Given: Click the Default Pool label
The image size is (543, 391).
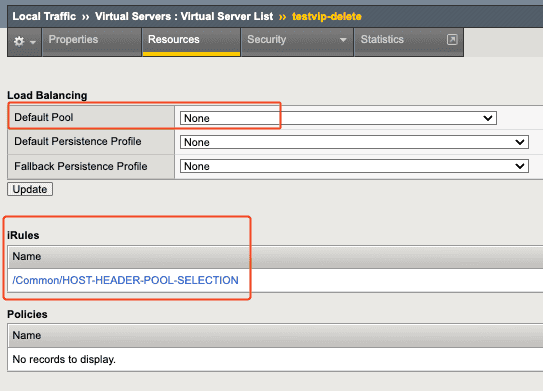Looking at the screenshot, I should 44,117.
